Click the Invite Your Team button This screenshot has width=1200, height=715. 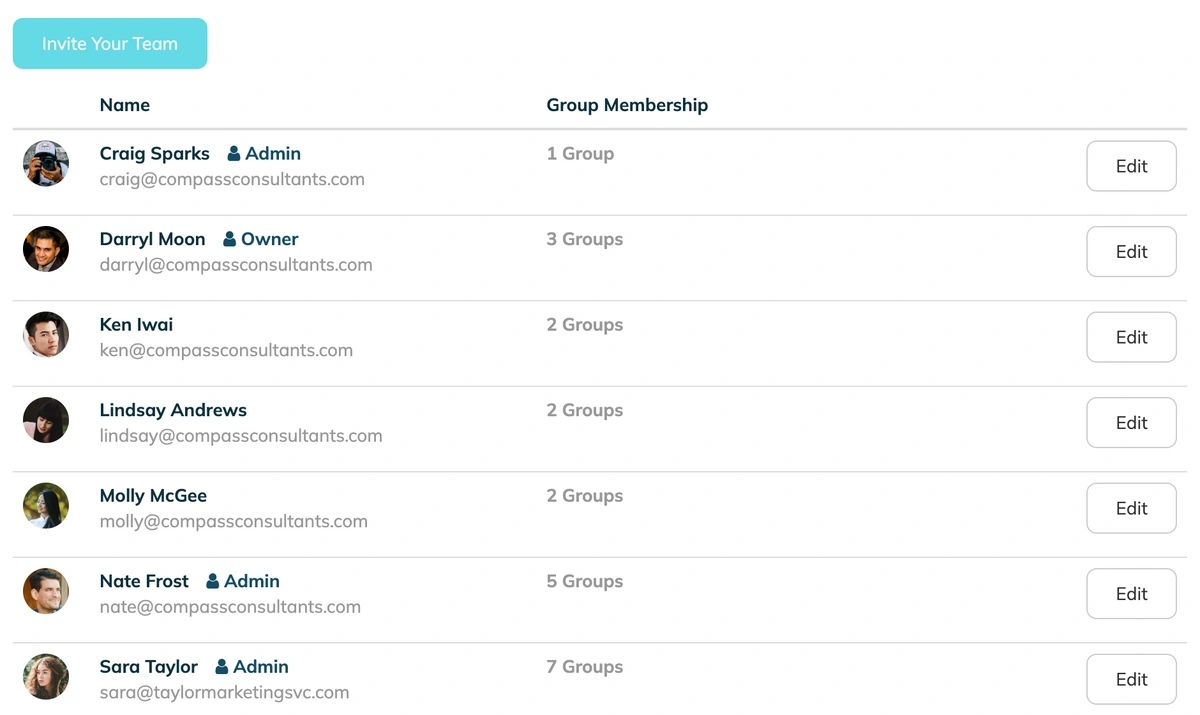[x=110, y=44]
